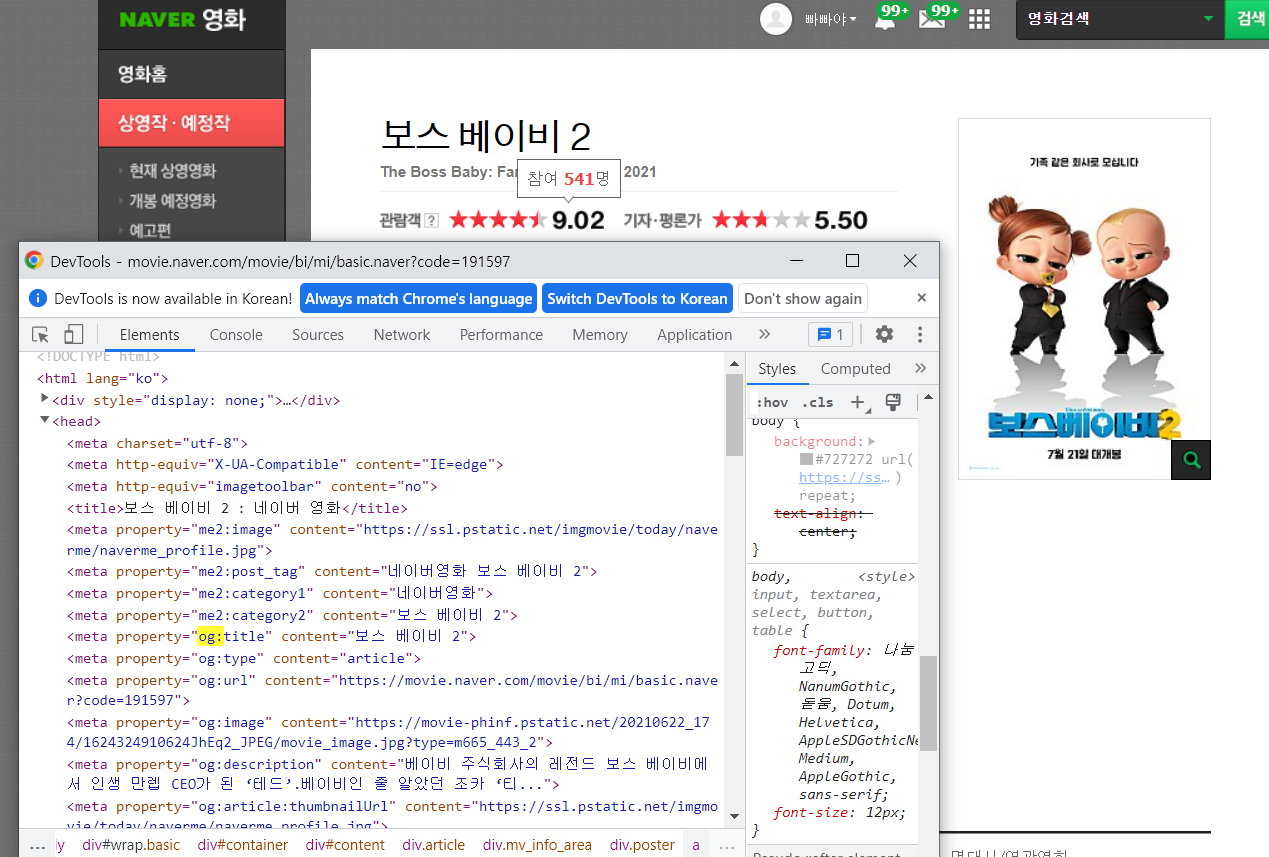Click Naver notifications bell icon
Viewport: 1269px width, 857px height.
pyautogui.click(x=885, y=20)
